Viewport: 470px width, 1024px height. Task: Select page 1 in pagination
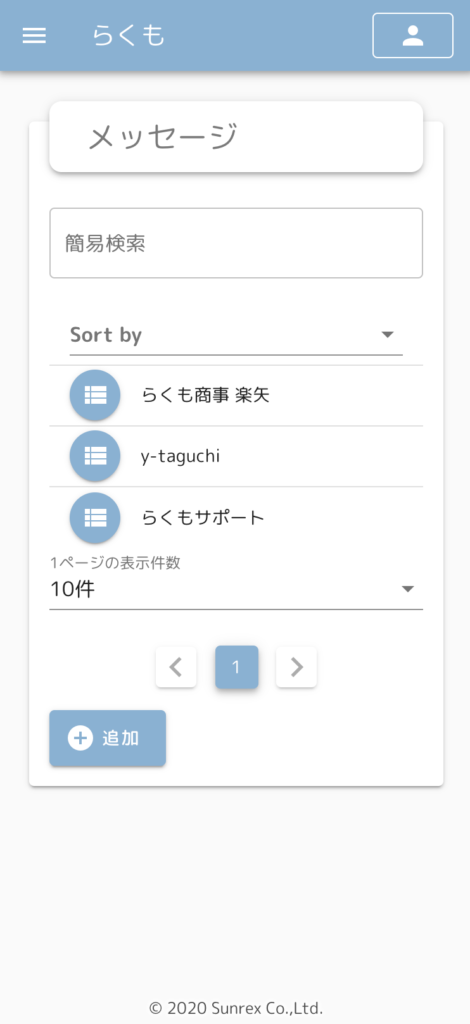click(x=236, y=667)
